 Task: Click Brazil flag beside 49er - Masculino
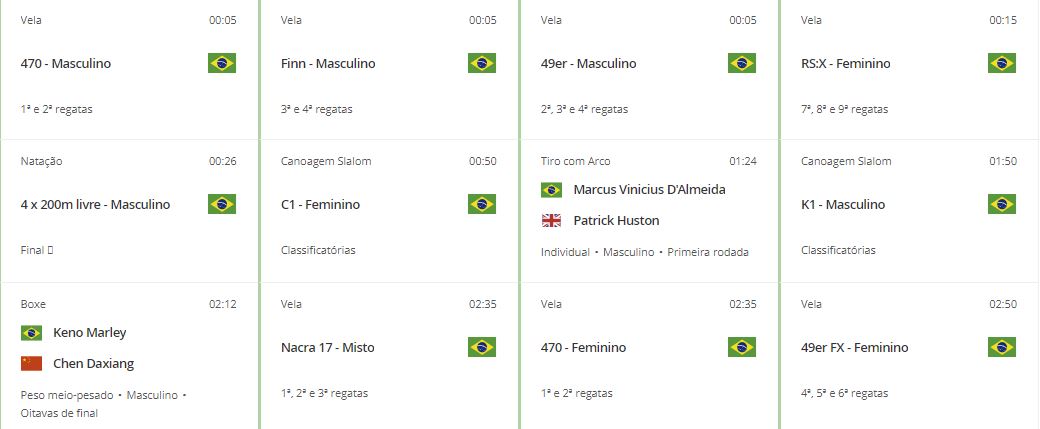742,63
